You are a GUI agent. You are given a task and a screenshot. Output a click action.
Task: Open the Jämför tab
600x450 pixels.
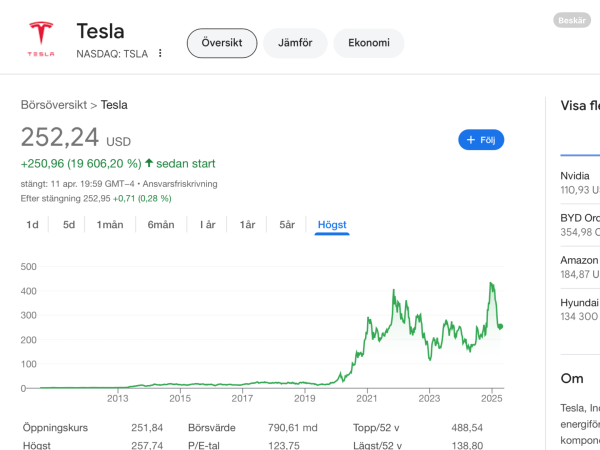pos(295,43)
